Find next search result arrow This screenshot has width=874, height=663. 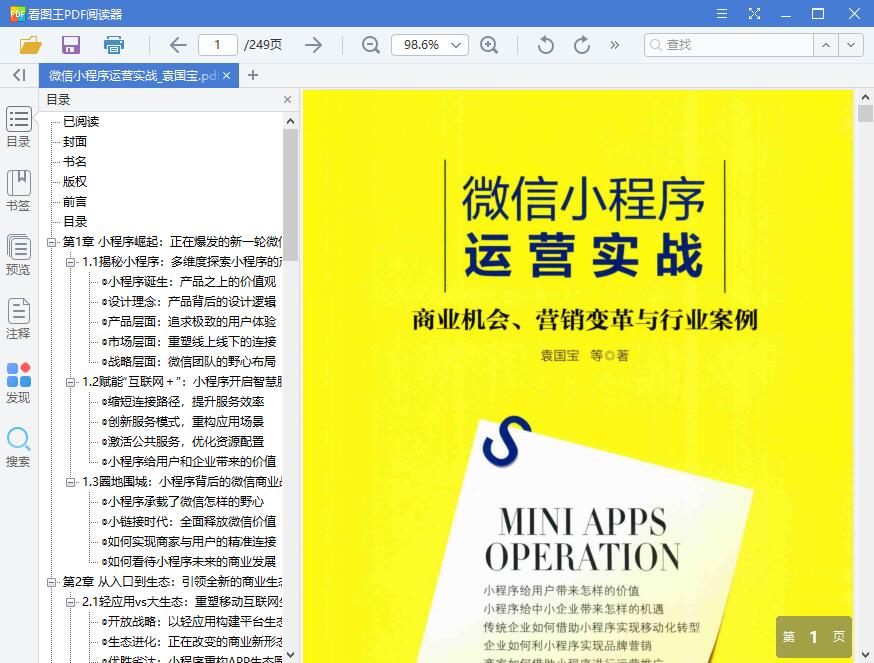pos(851,45)
